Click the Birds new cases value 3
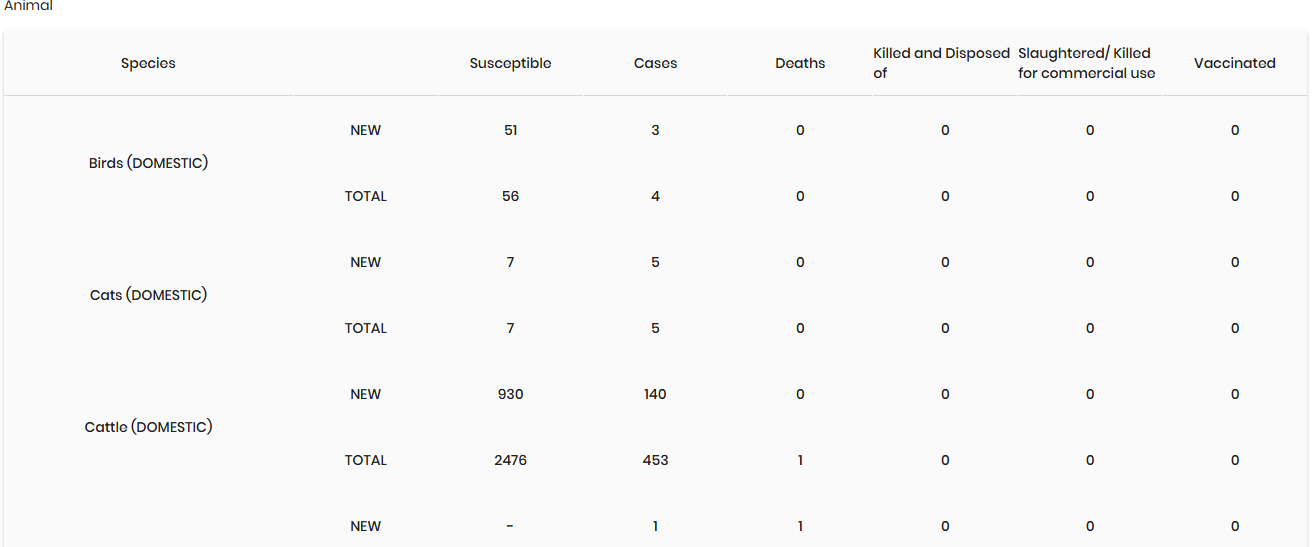The width and height of the screenshot is (1314, 547). tap(655, 130)
